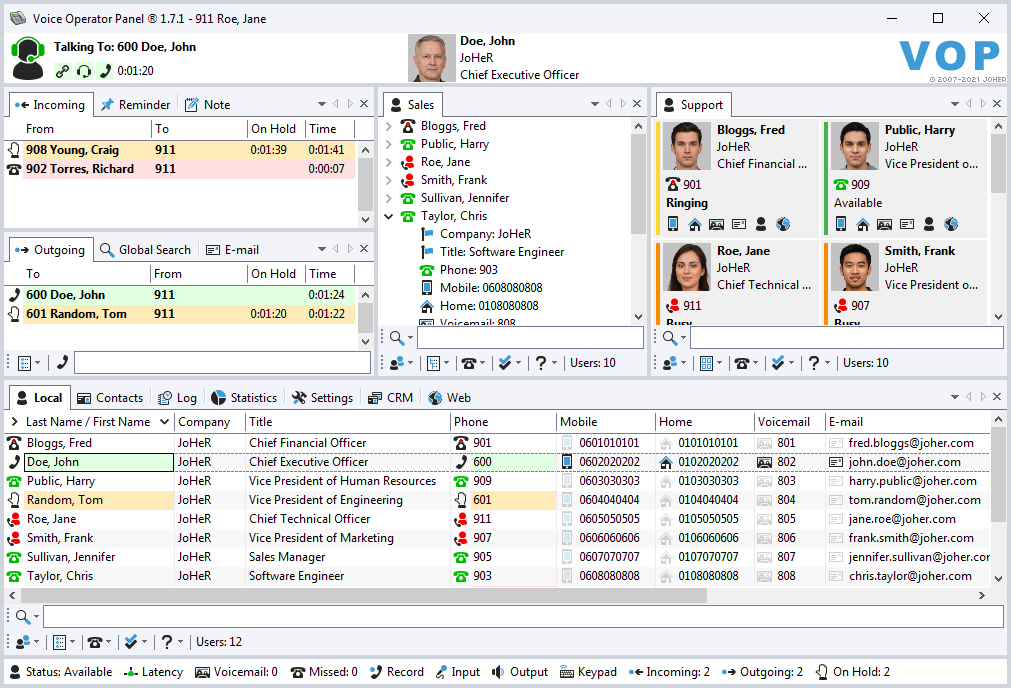The image size is (1011, 688).
Task: Click mobile phone icon in John Doe's row
Action: [x=567, y=462]
